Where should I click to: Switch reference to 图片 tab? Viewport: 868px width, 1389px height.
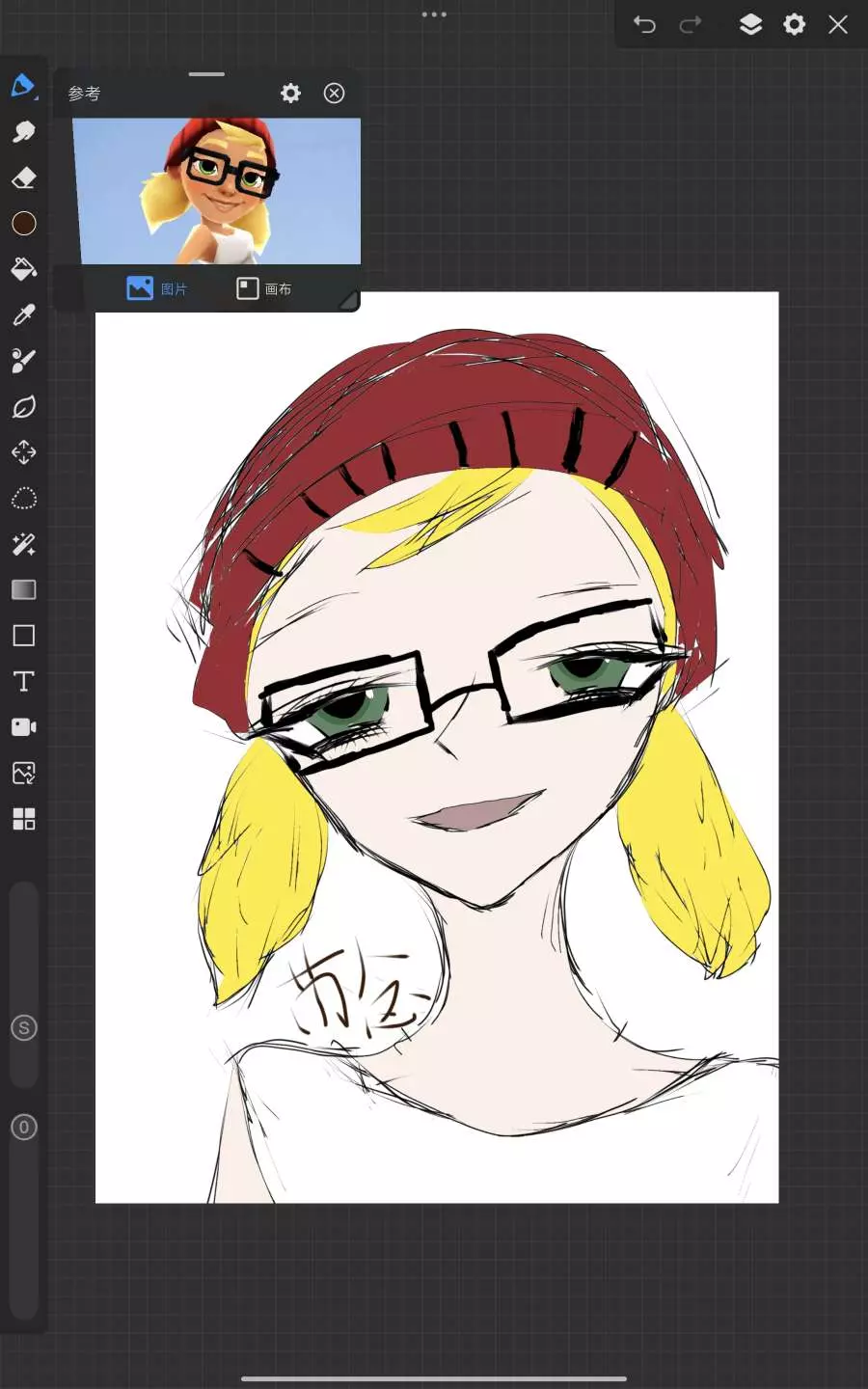coord(157,288)
